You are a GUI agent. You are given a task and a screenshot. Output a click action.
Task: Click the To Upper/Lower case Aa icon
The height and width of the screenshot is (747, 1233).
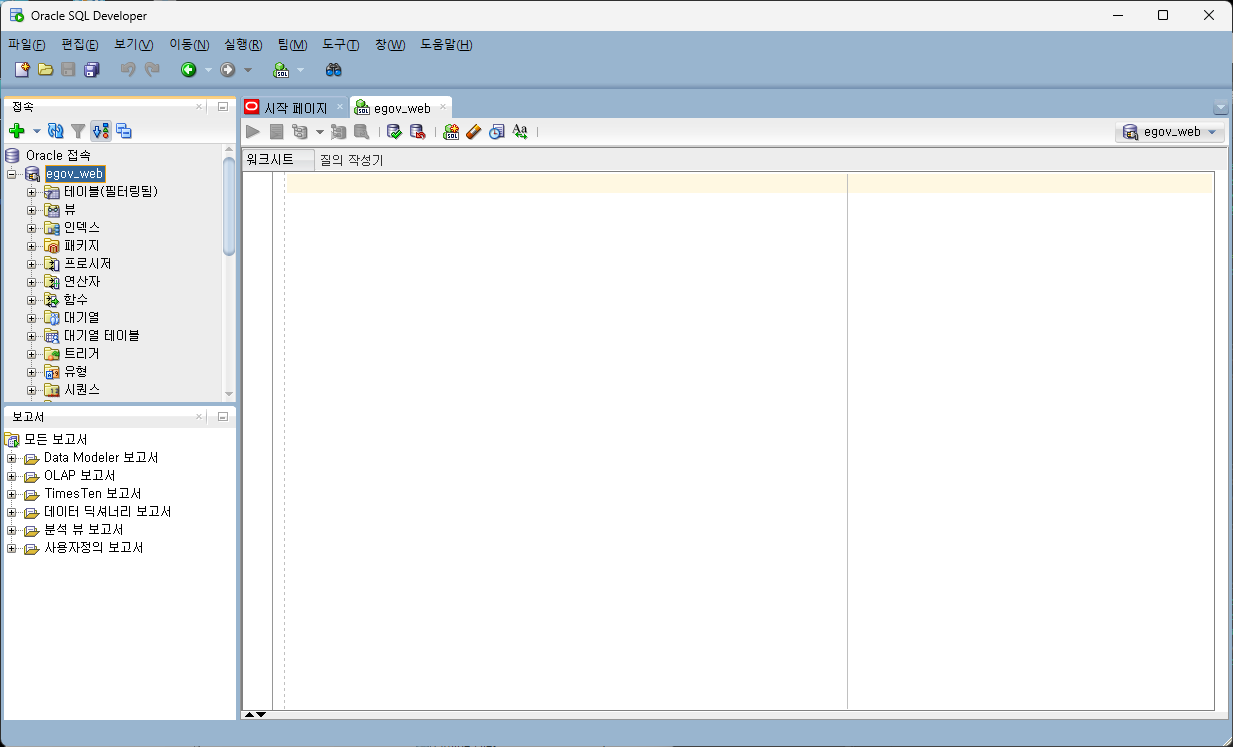520,132
